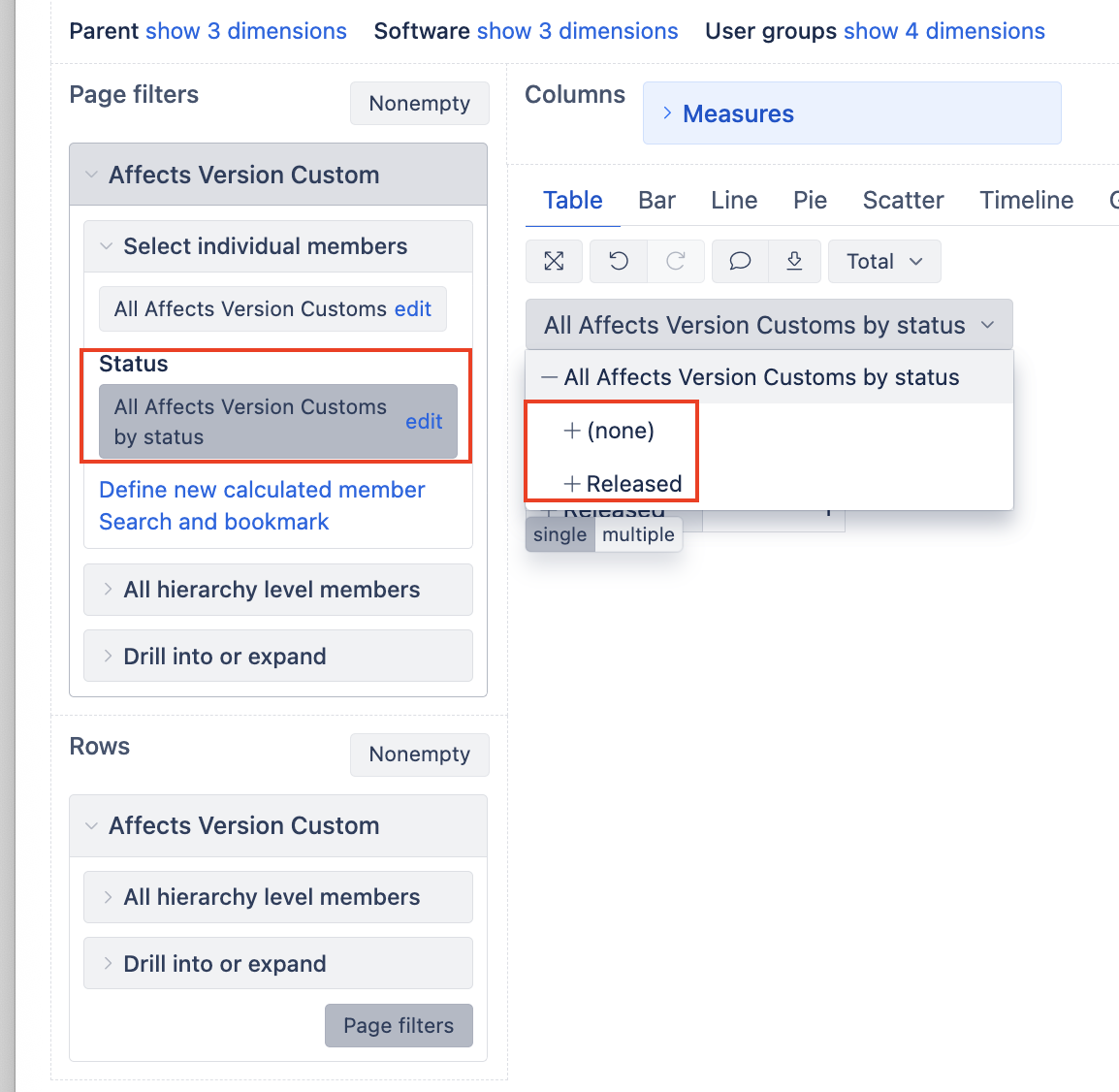Click Search and bookmark link
This screenshot has width=1119, height=1092.
(x=214, y=522)
